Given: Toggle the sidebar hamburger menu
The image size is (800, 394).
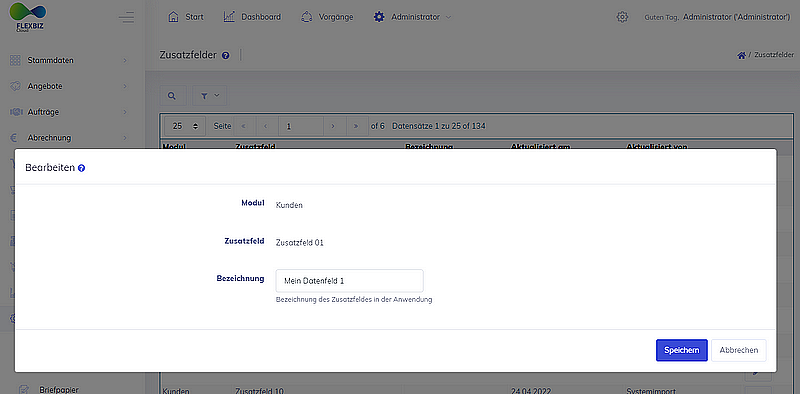Looking at the screenshot, I should 127,17.
